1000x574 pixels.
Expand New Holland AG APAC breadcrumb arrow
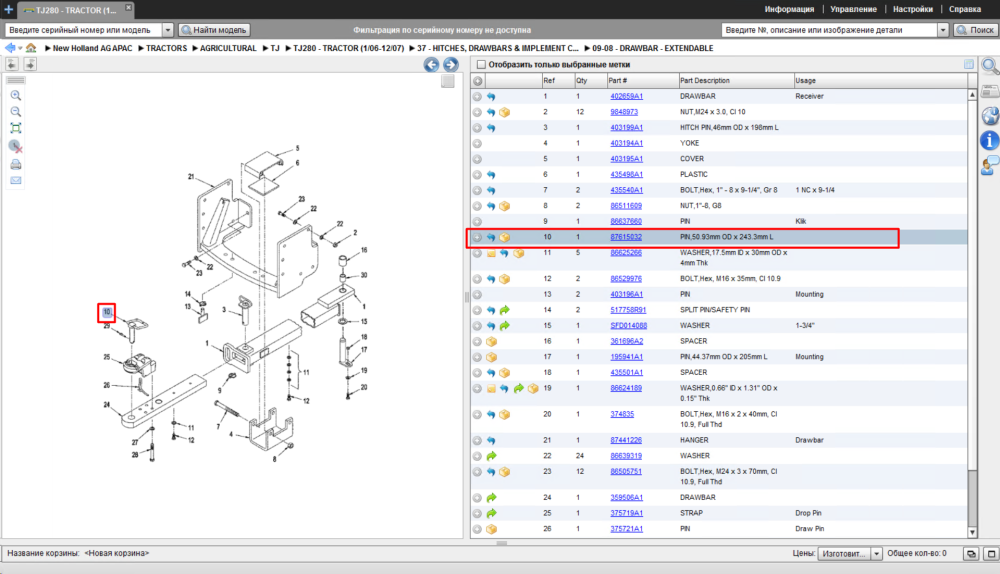(48, 48)
